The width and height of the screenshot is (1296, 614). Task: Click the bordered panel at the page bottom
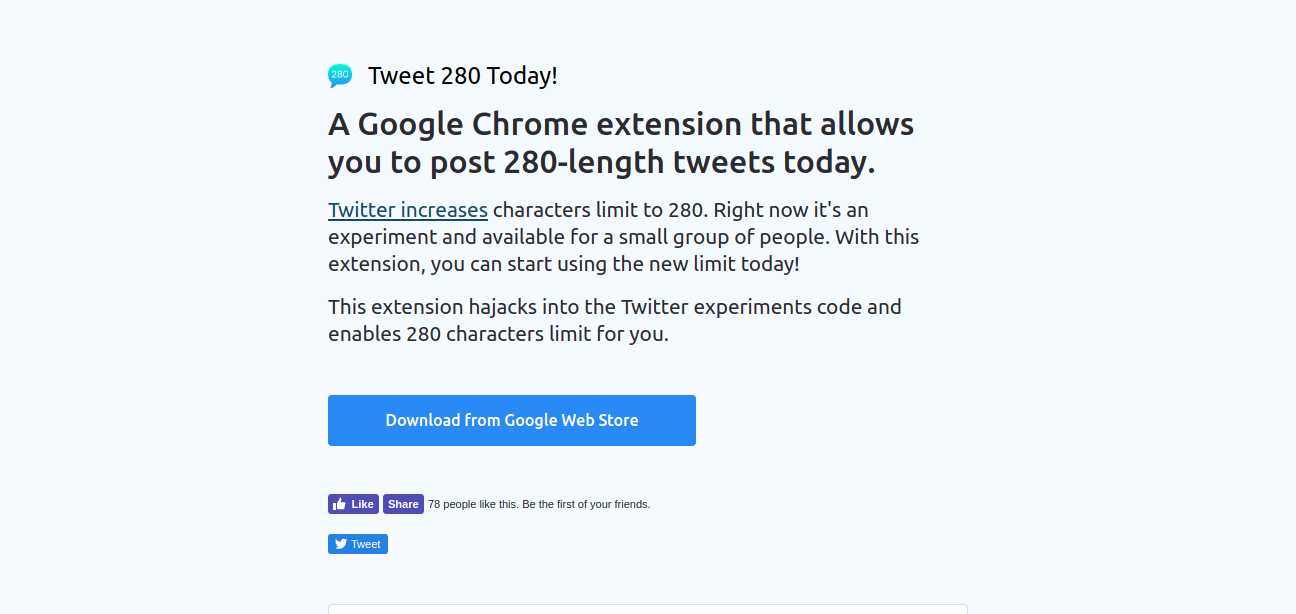(x=648, y=609)
